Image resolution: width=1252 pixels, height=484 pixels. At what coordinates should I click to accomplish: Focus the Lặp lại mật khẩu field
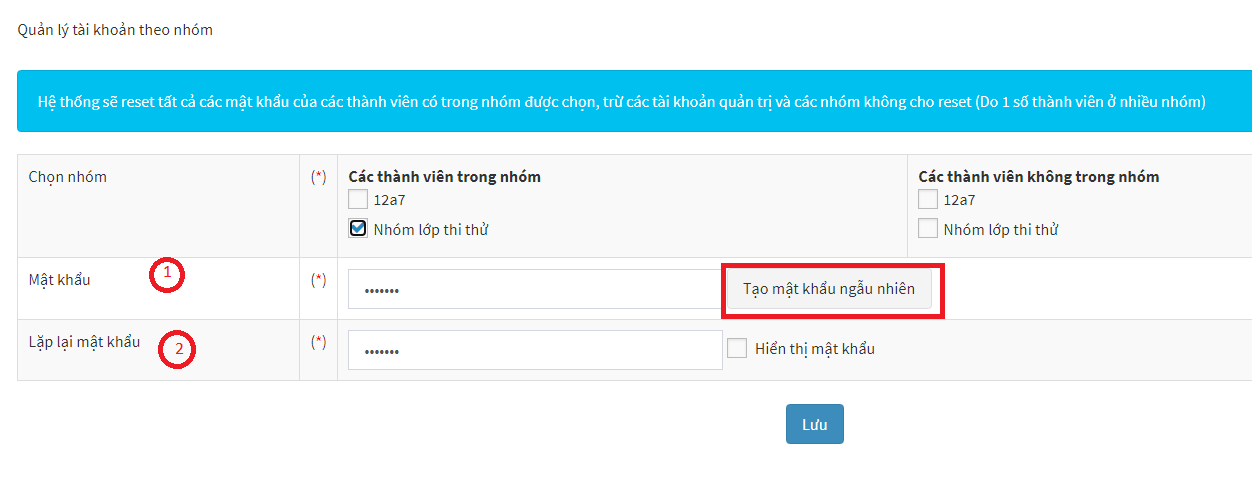pos(535,350)
